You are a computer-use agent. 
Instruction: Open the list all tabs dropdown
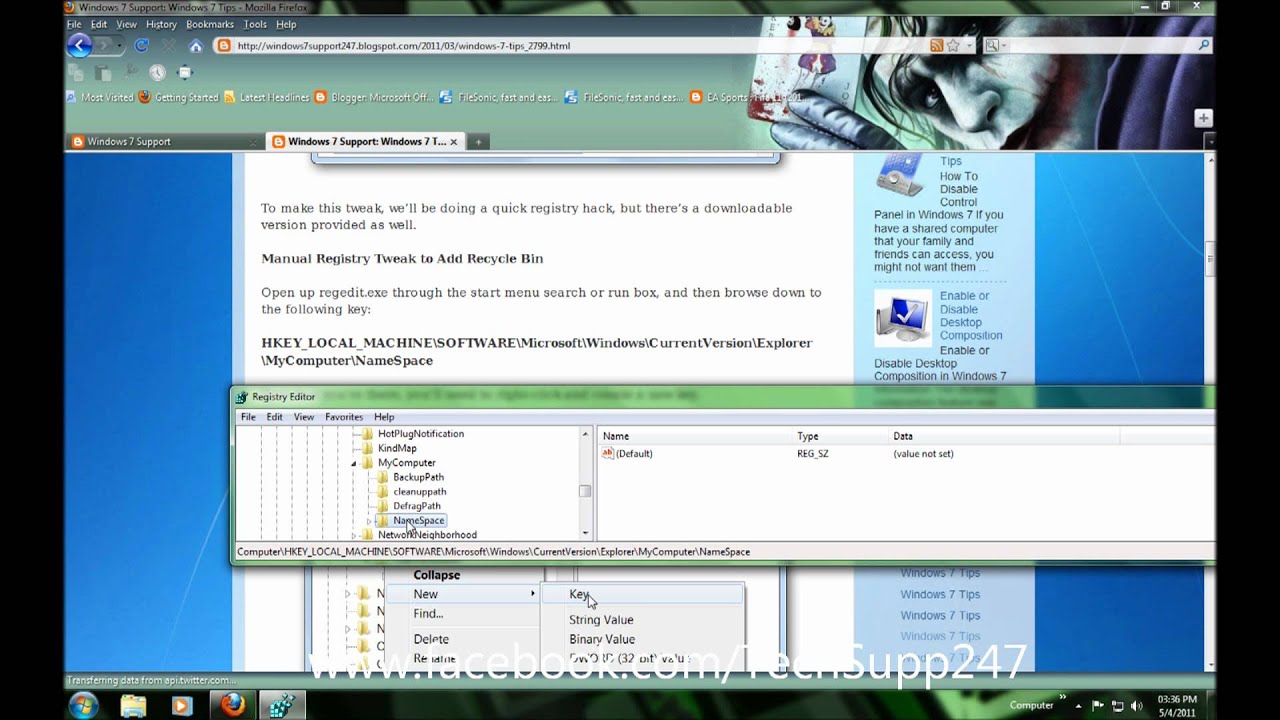click(x=1210, y=142)
